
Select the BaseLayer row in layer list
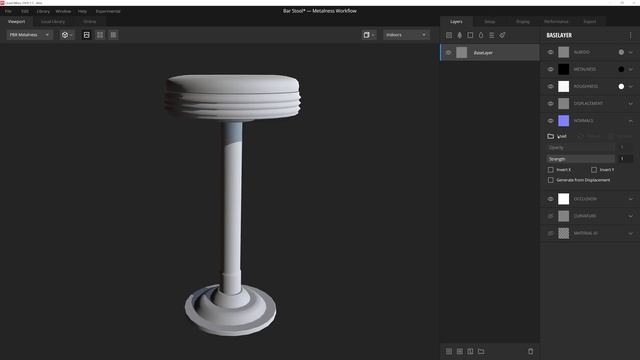490,53
